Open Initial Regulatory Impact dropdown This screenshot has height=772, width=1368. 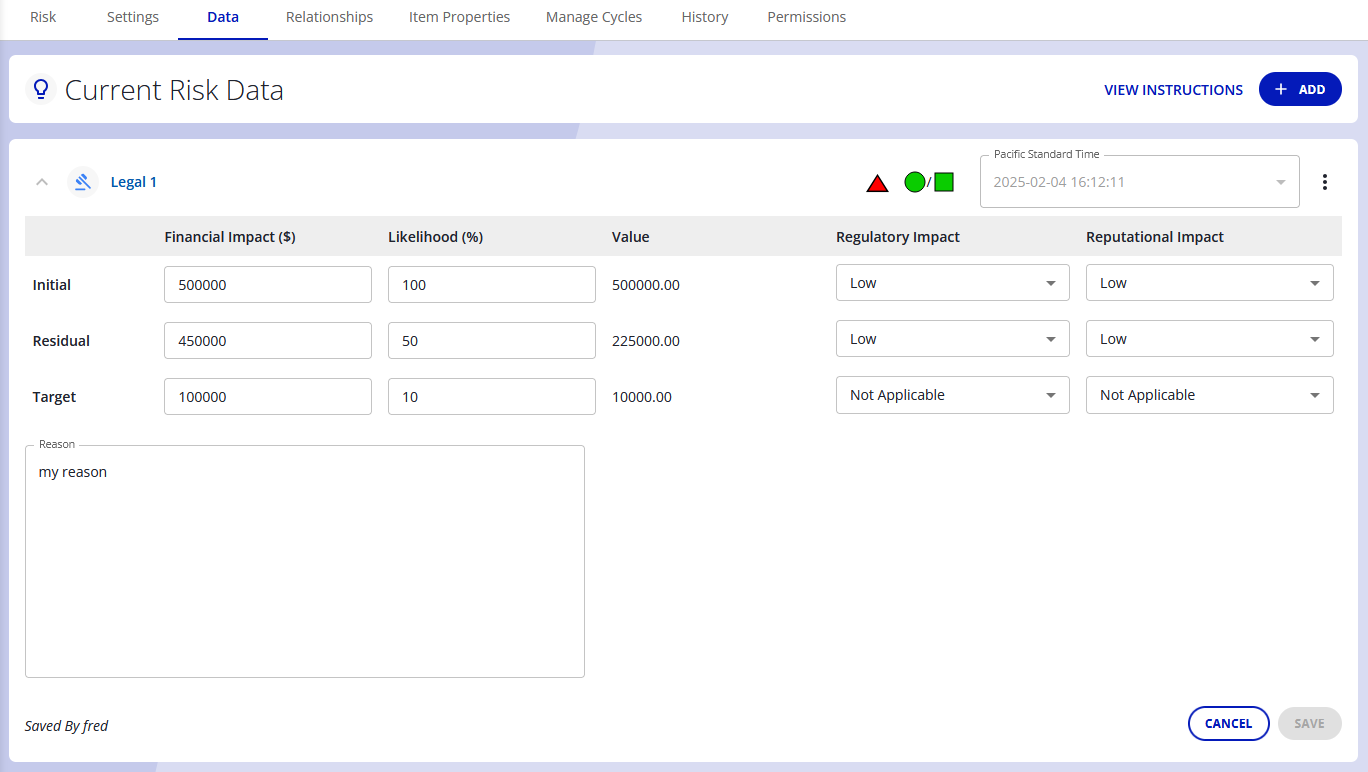point(952,283)
